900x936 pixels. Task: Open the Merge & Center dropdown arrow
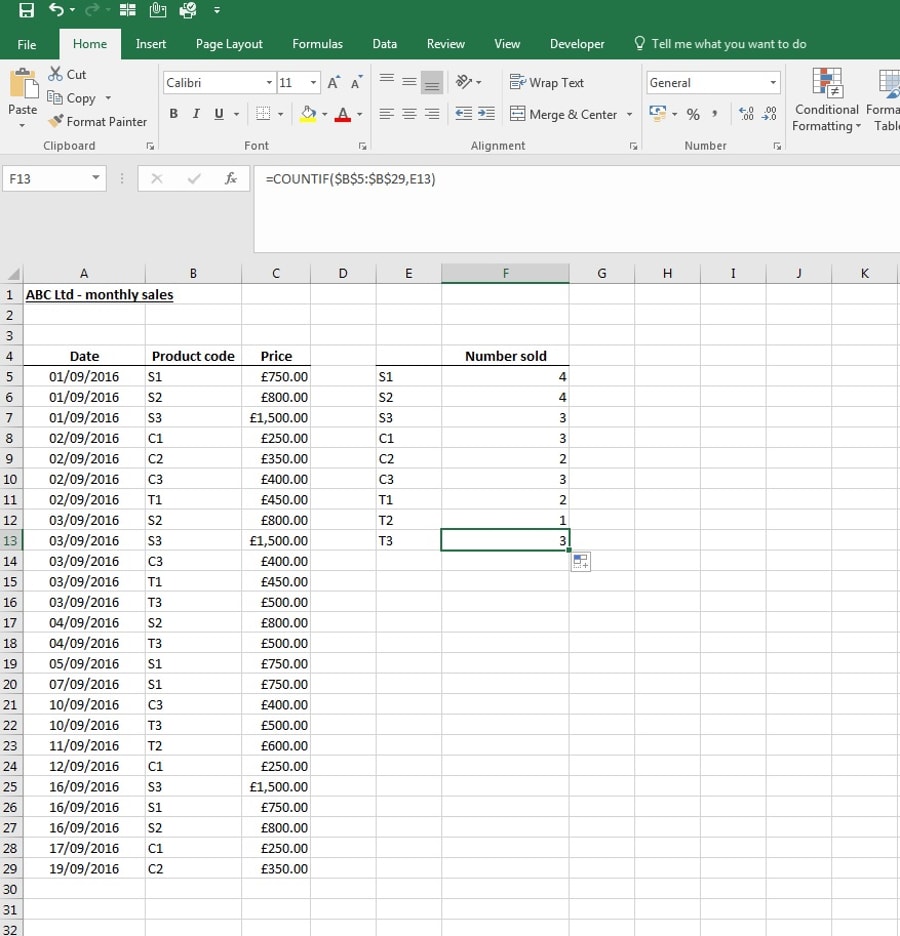coord(629,114)
